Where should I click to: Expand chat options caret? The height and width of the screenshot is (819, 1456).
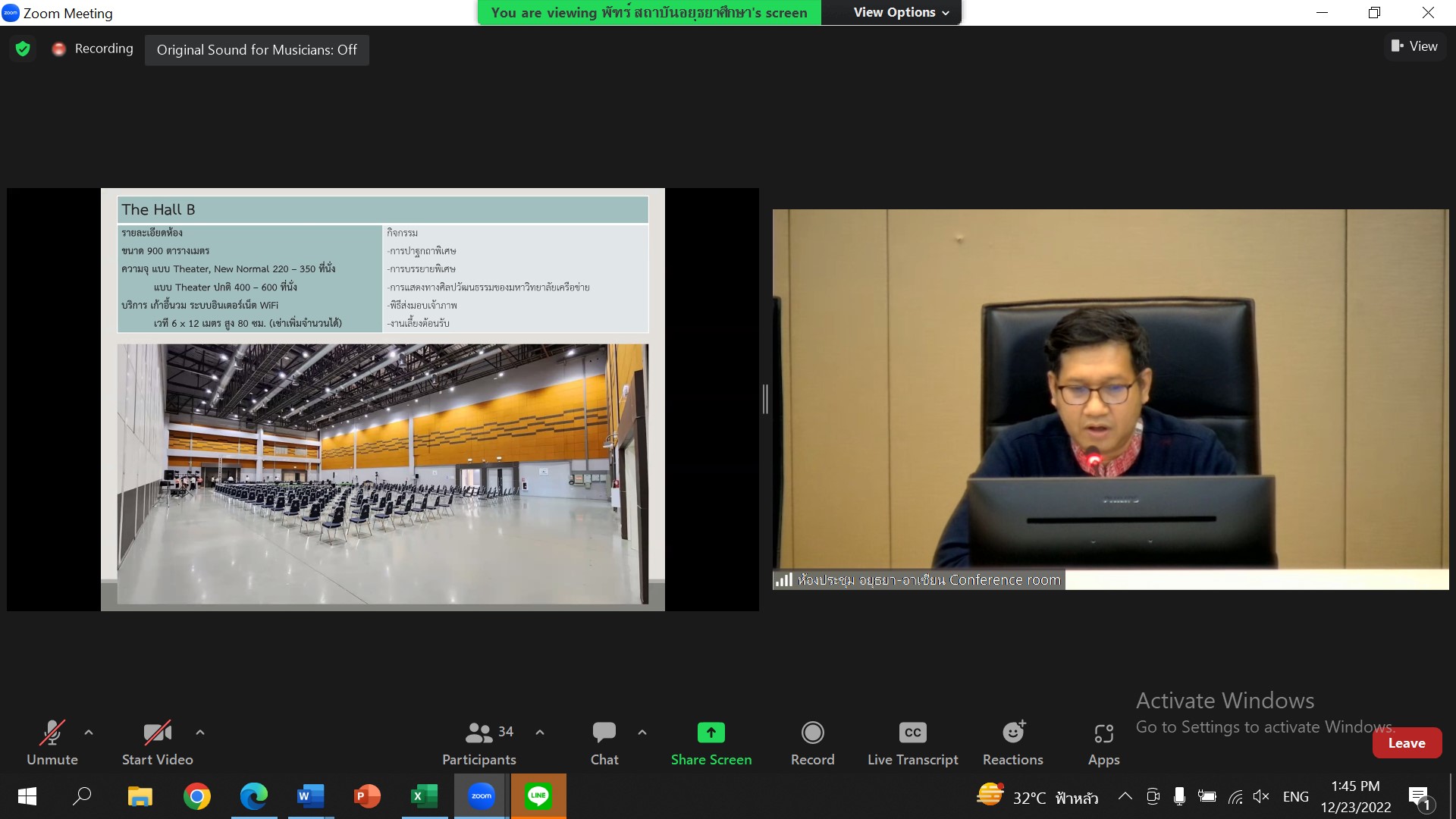click(642, 733)
